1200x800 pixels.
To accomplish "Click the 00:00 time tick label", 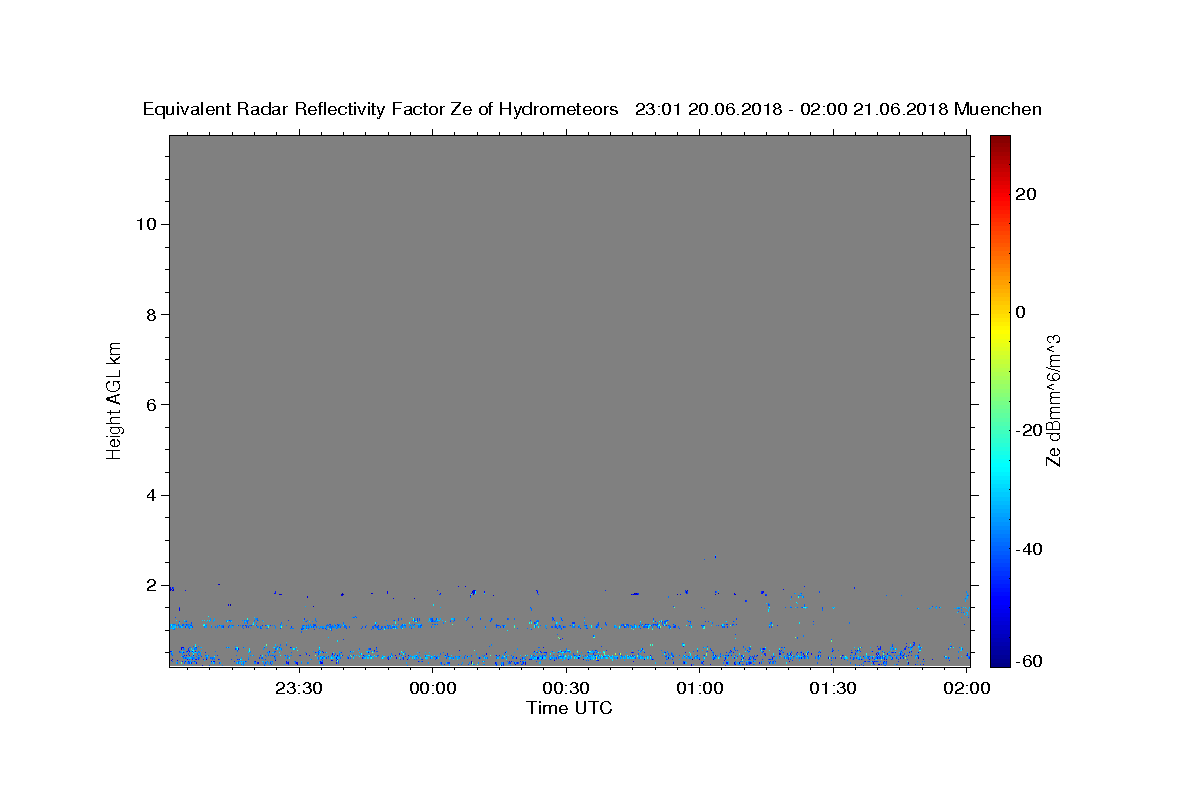I will 433,688.
